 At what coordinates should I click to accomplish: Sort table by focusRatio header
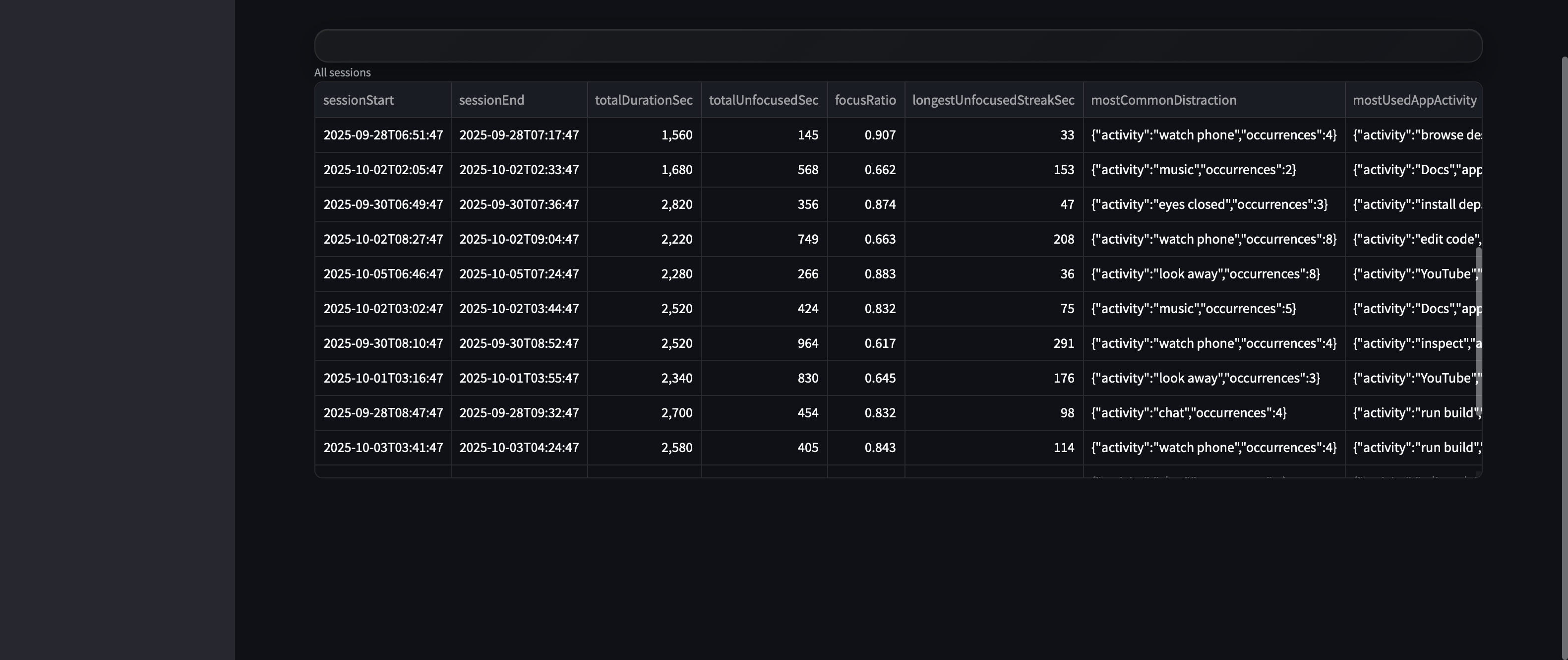pyautogui.click(x=865, y=100)
